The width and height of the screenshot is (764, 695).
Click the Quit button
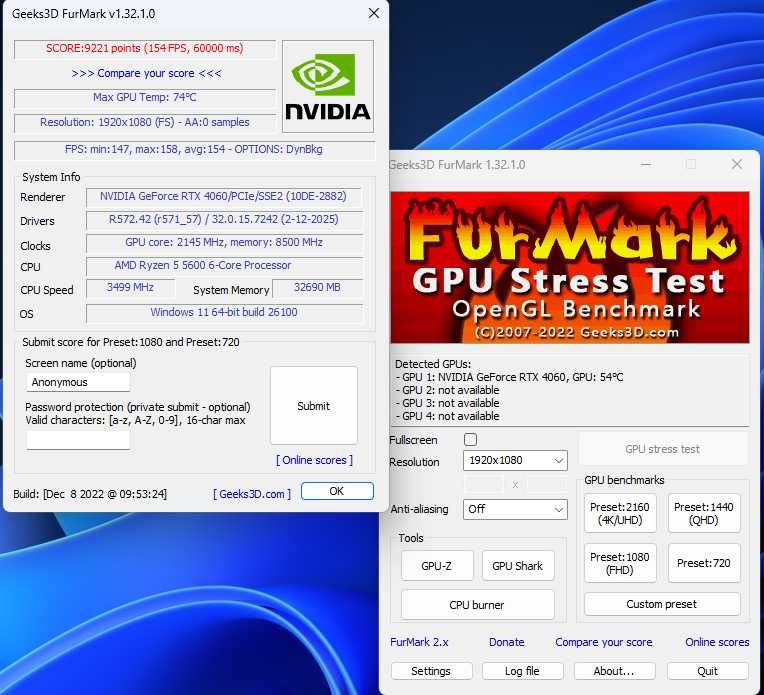pyautogui.click(x=707, y=671)
